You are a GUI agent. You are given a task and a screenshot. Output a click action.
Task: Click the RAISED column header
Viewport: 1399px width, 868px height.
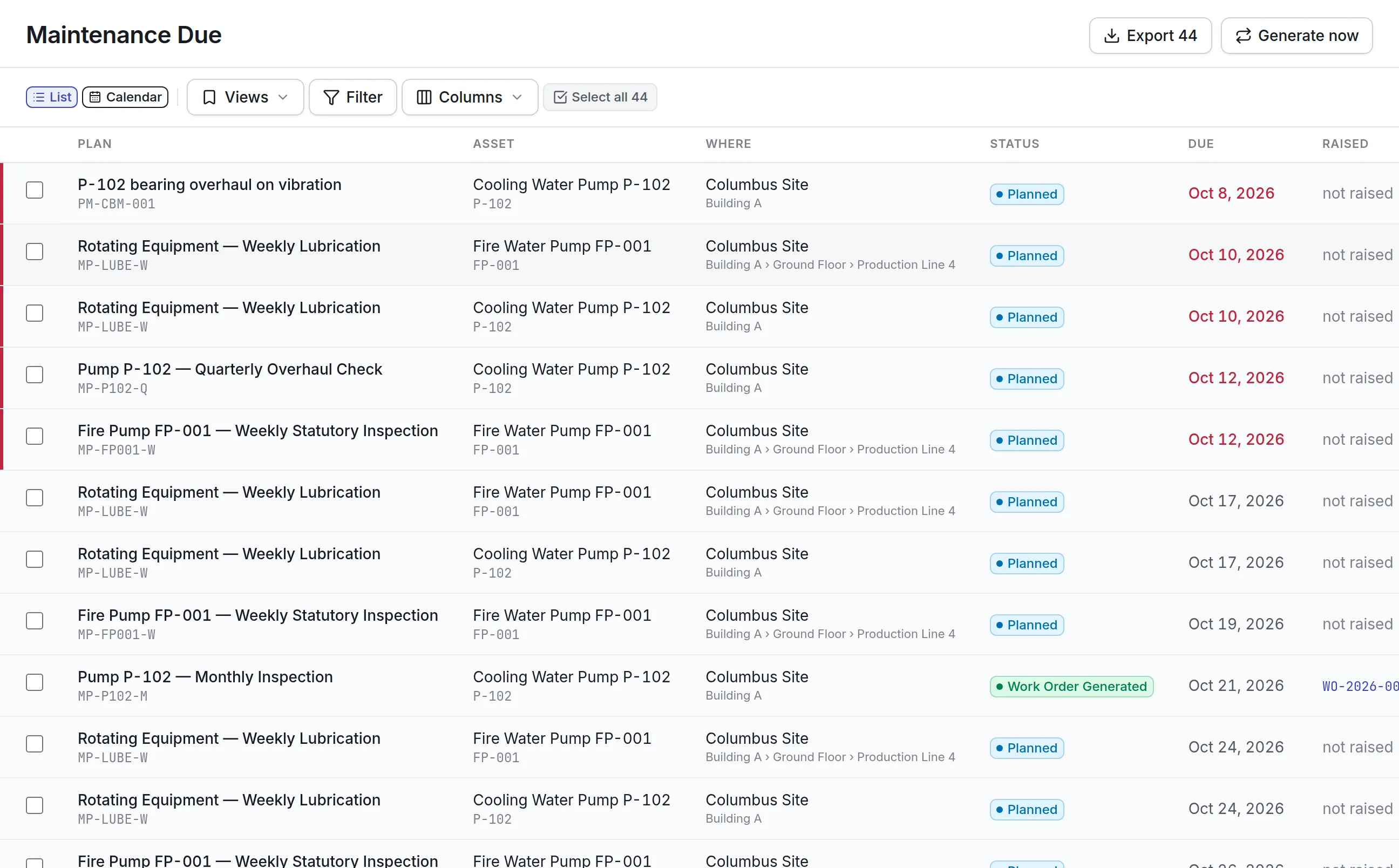click(x=1345, y=144)
